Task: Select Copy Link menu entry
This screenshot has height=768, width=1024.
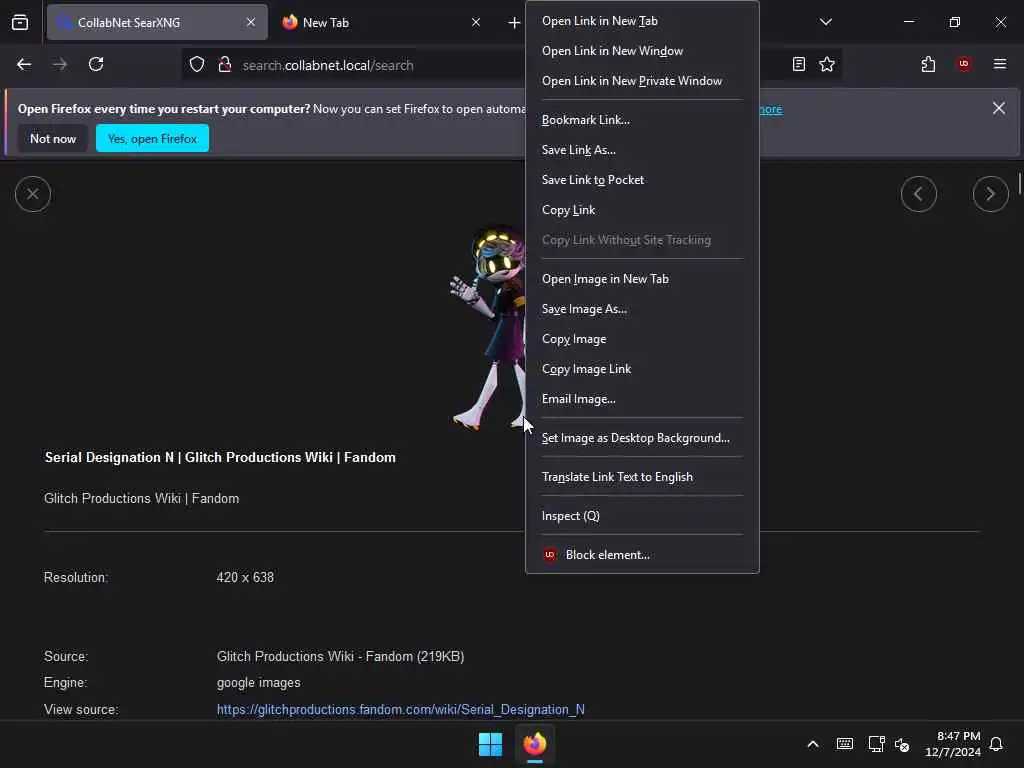Action: [642, 210]
